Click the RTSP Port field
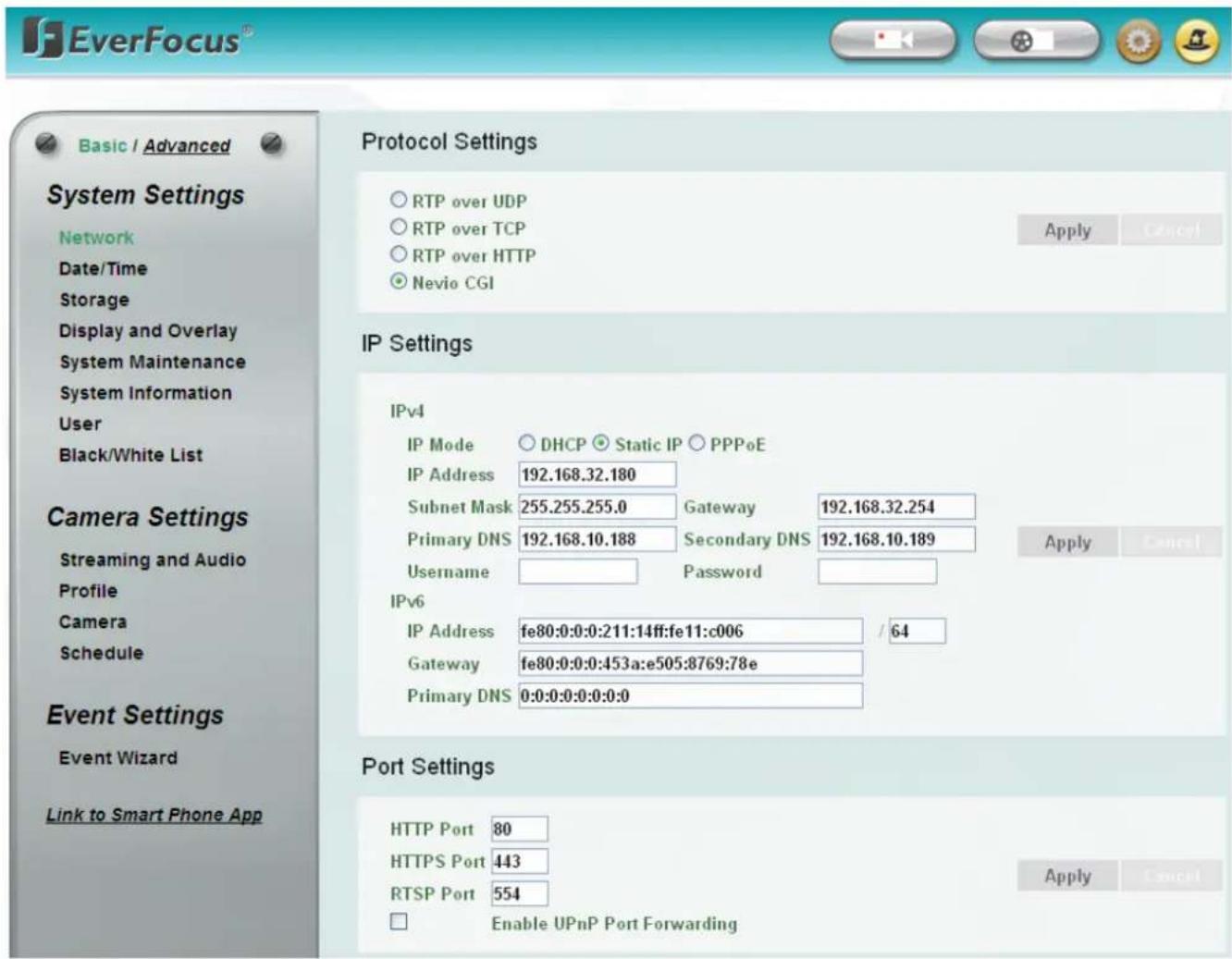The image size is (1232, 959). point(520,893)
